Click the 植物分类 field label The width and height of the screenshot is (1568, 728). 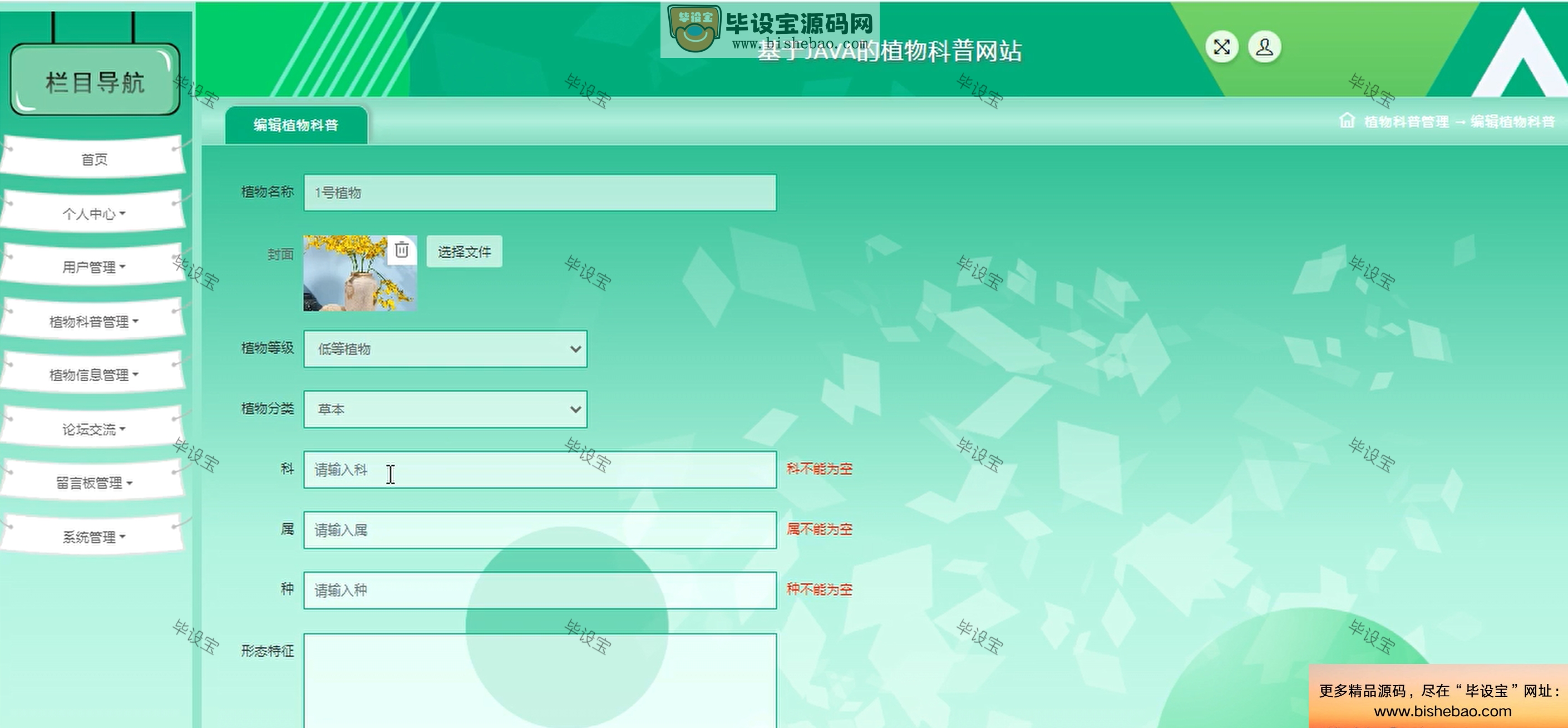pos(267,409)
